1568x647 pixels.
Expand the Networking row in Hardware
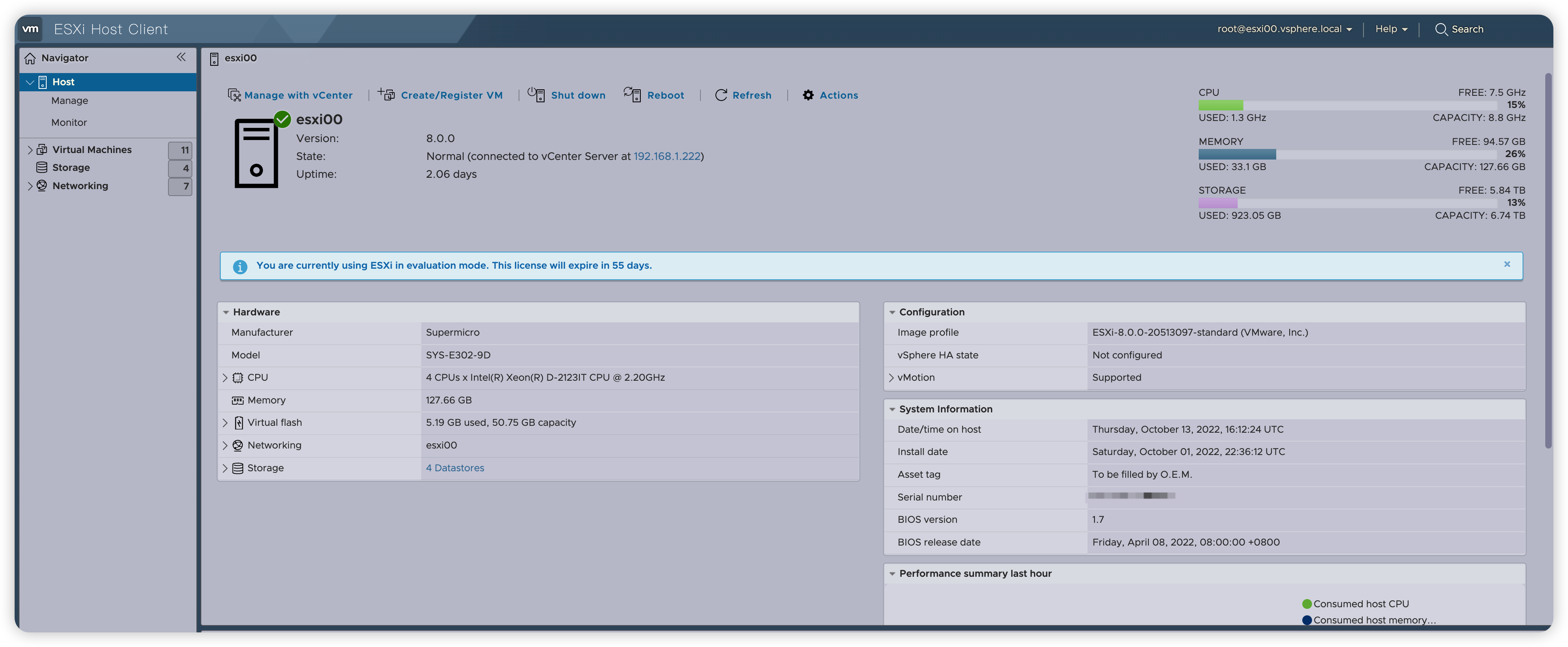click(225, 446)
